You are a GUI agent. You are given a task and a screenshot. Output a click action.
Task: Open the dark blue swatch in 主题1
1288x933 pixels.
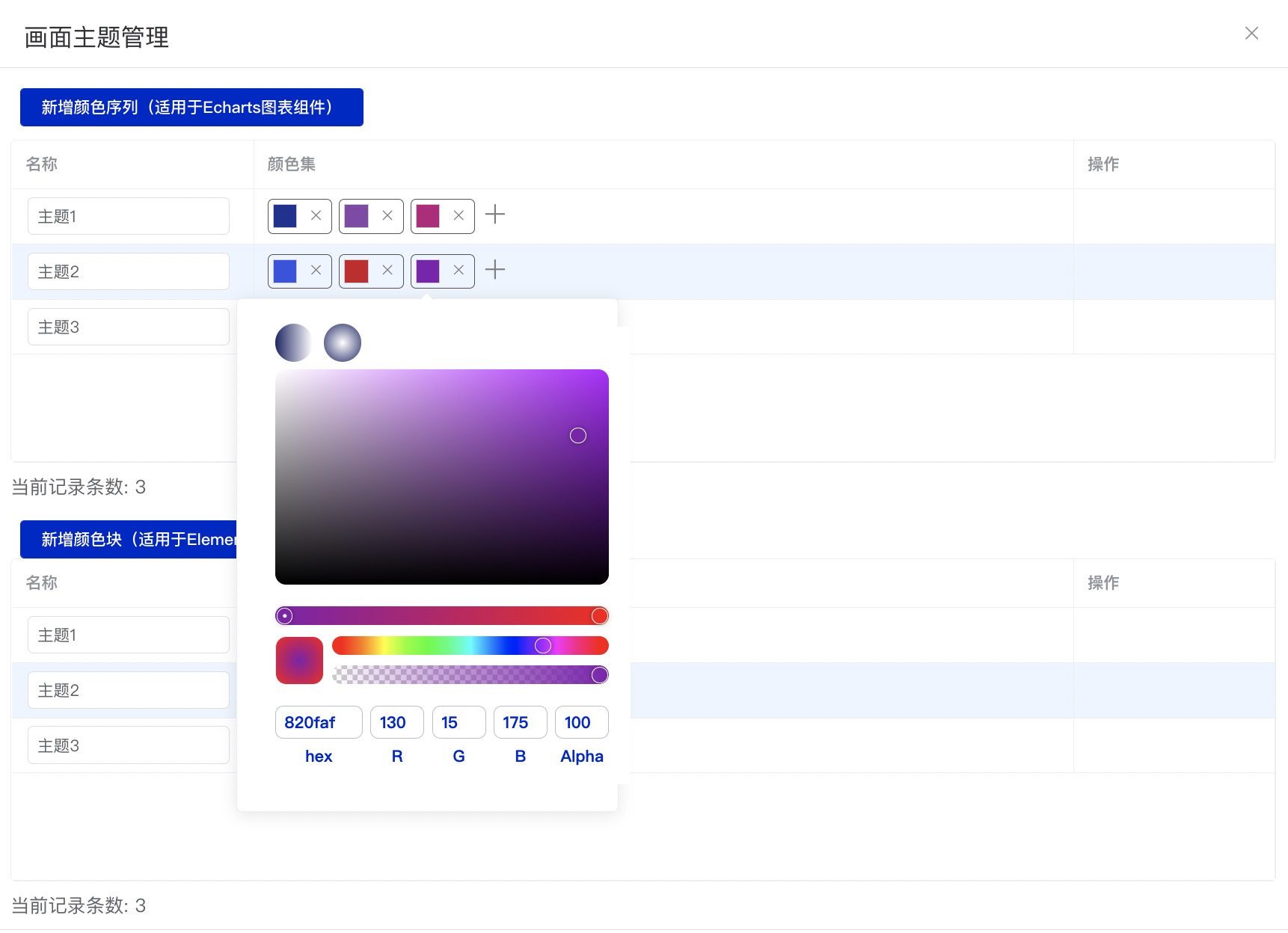[285, 216]
